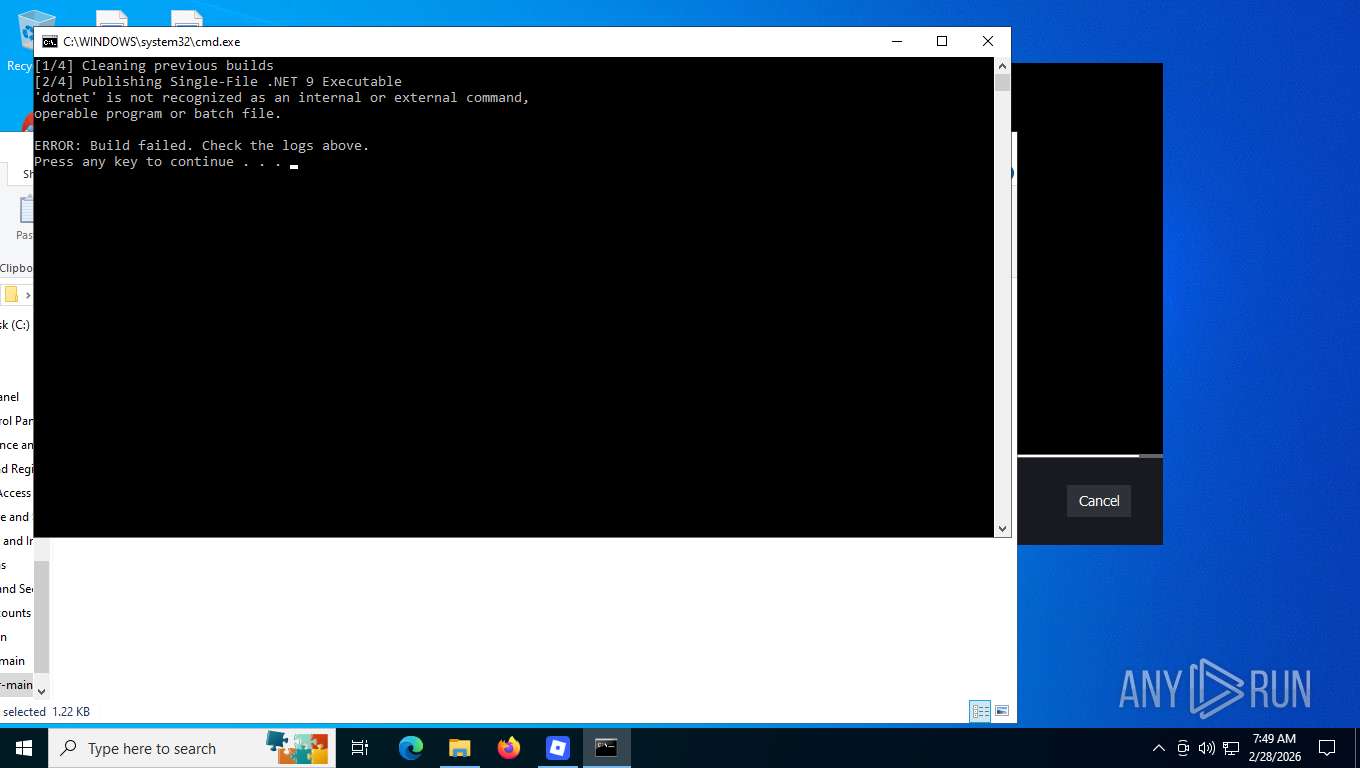
Task: Click the progress bar in the dark window
Action: (x=1089, y=456)
